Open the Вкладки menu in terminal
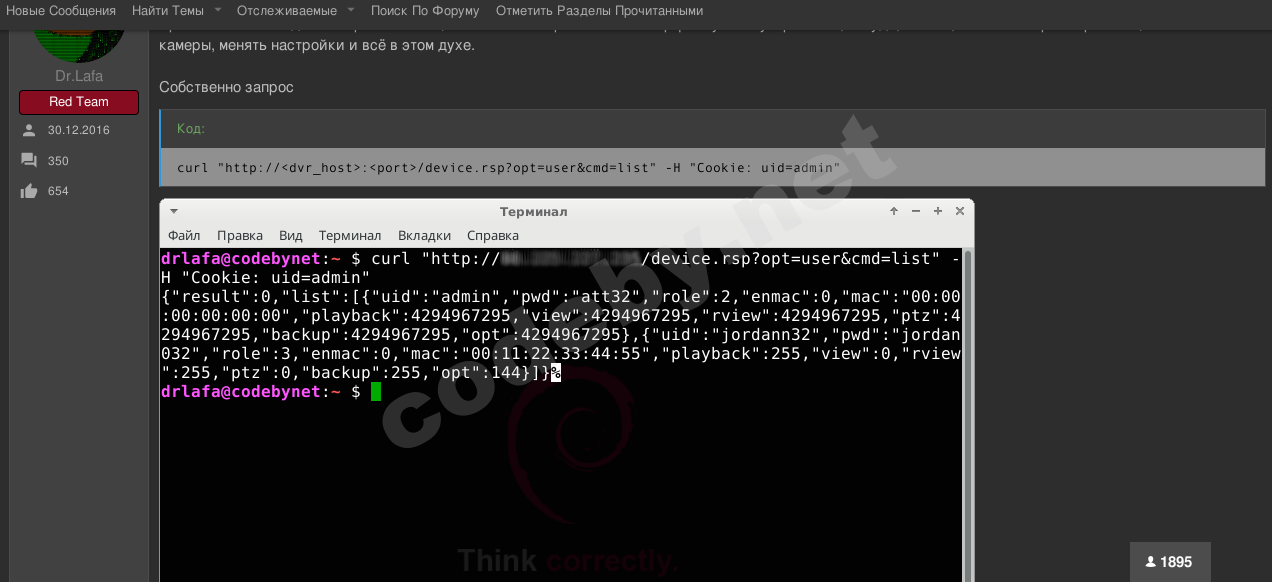Screen dimensions: 1272x582 (425, 235)
